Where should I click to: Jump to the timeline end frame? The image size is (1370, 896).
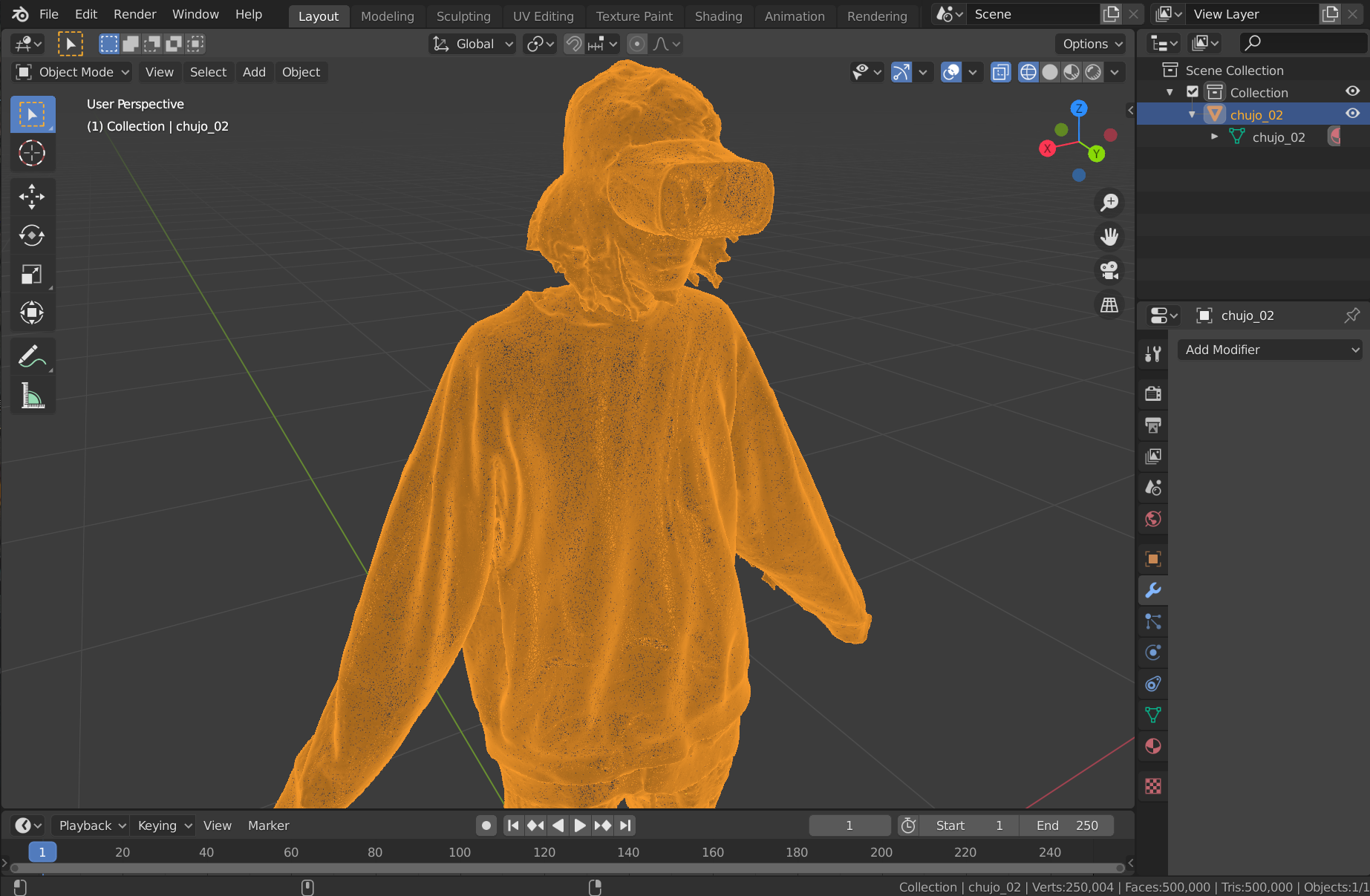point(625,825)
